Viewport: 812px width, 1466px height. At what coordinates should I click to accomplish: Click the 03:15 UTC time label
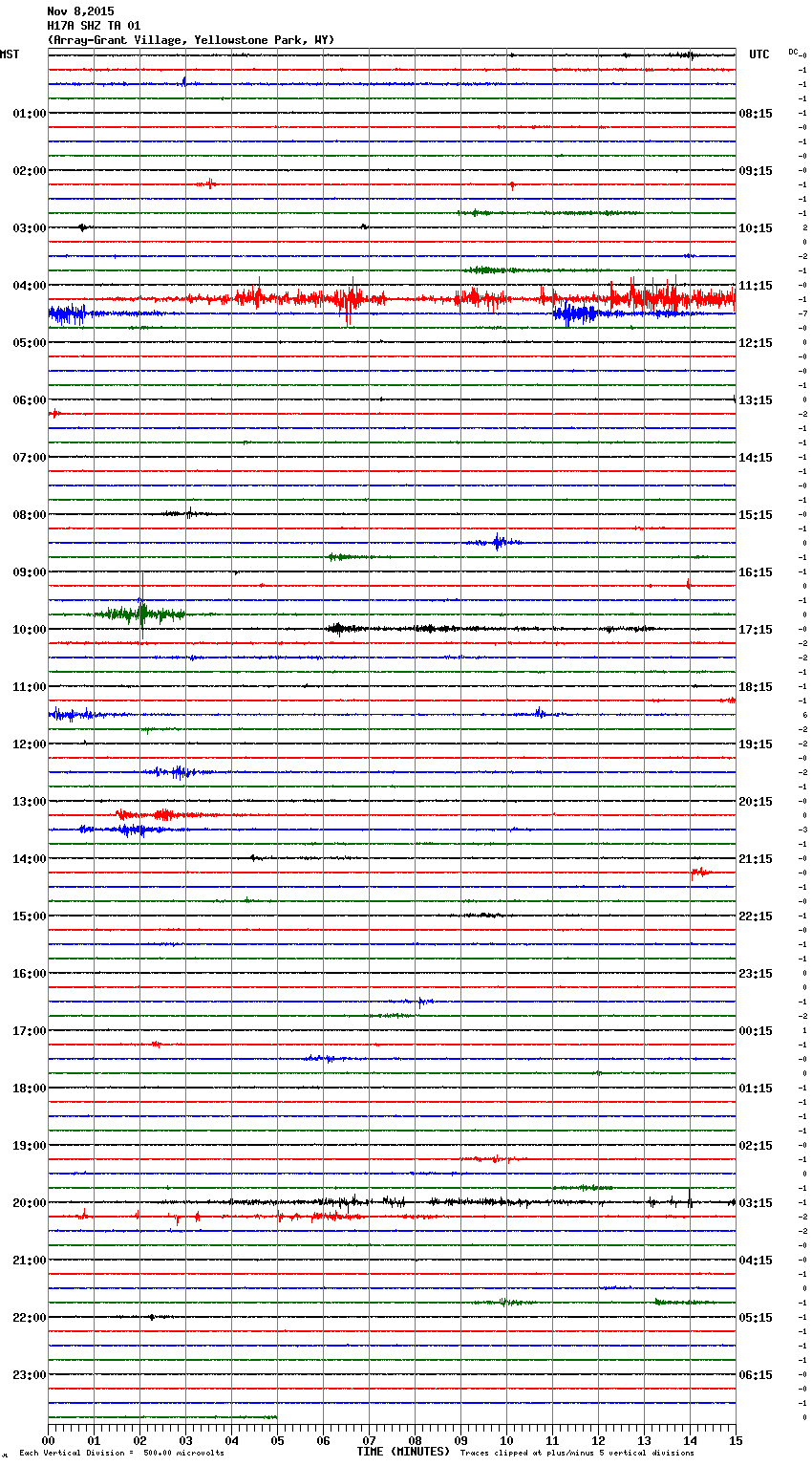756,1203
